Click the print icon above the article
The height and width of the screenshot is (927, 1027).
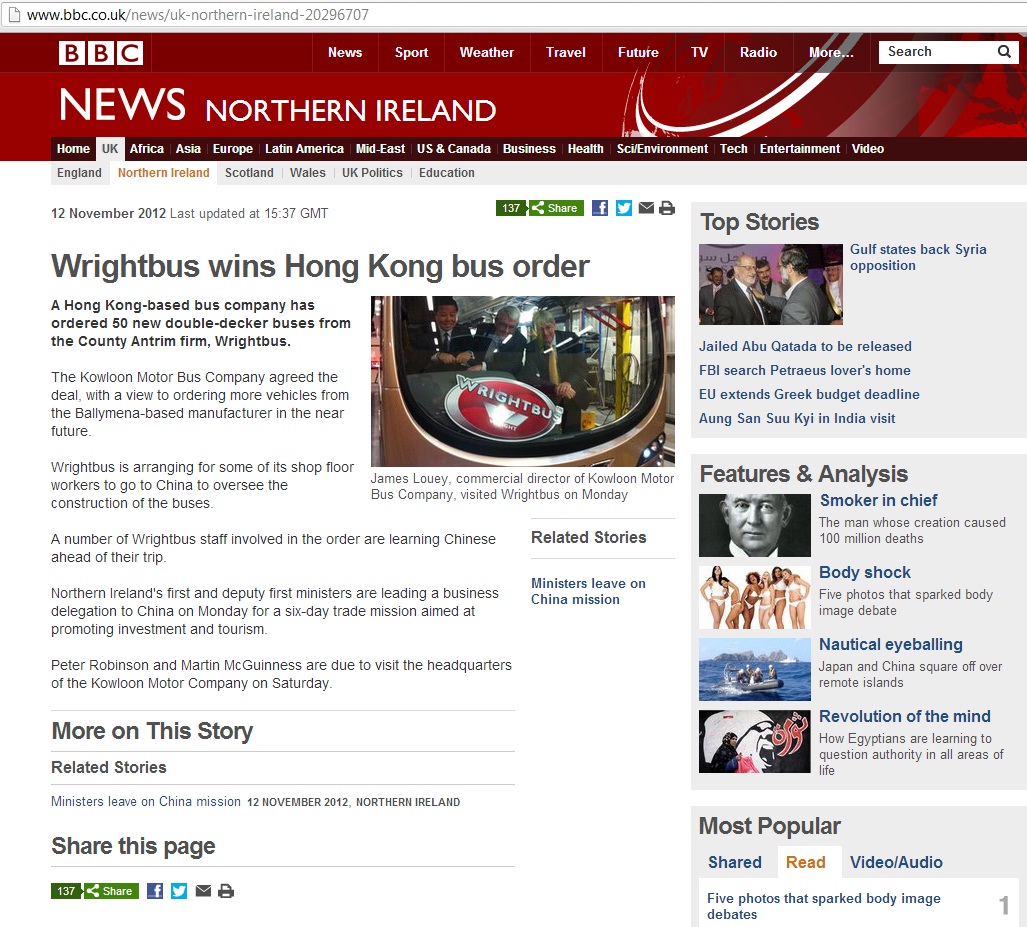tap(667, 208)
